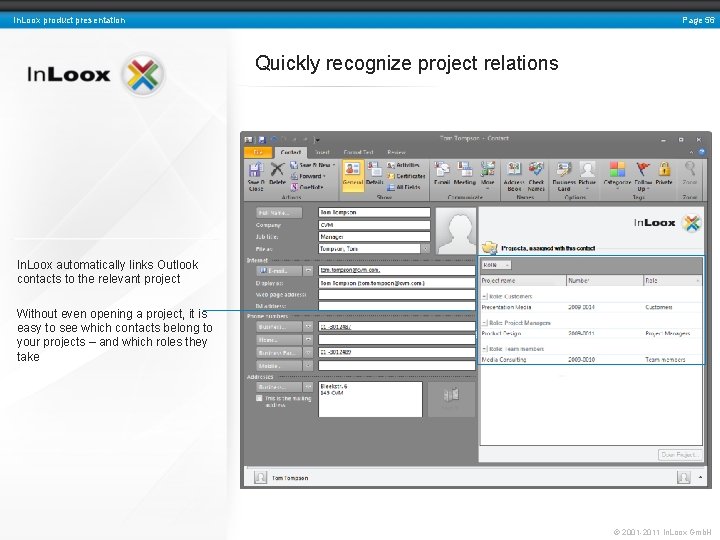Click Business Card icon in Options

click(563, 176)
